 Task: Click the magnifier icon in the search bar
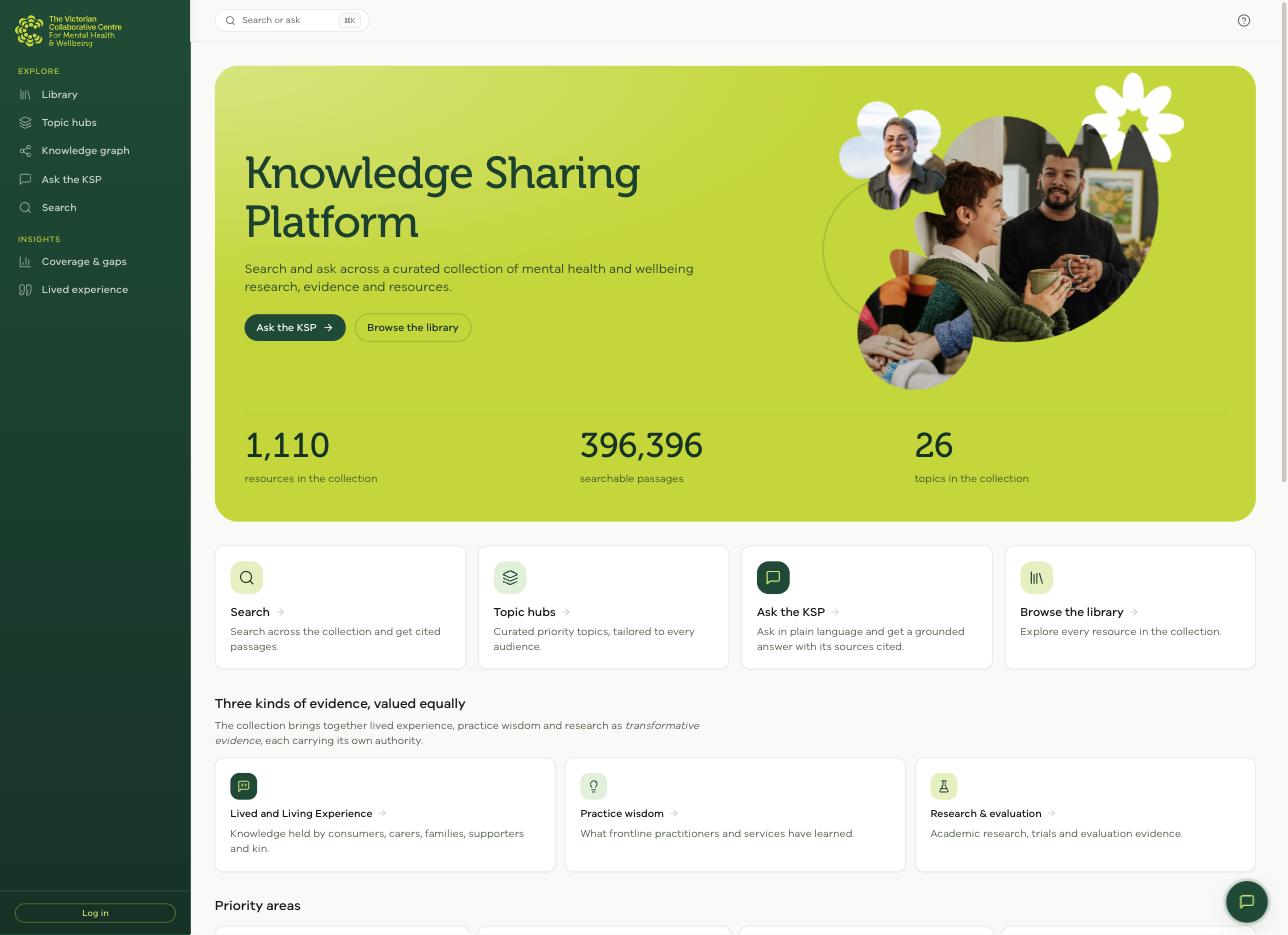click(230, 20)
